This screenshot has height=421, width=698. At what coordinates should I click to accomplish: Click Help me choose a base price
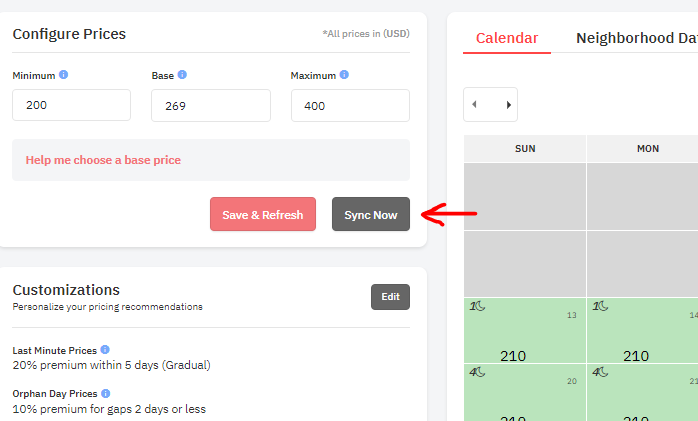[103, 160]
